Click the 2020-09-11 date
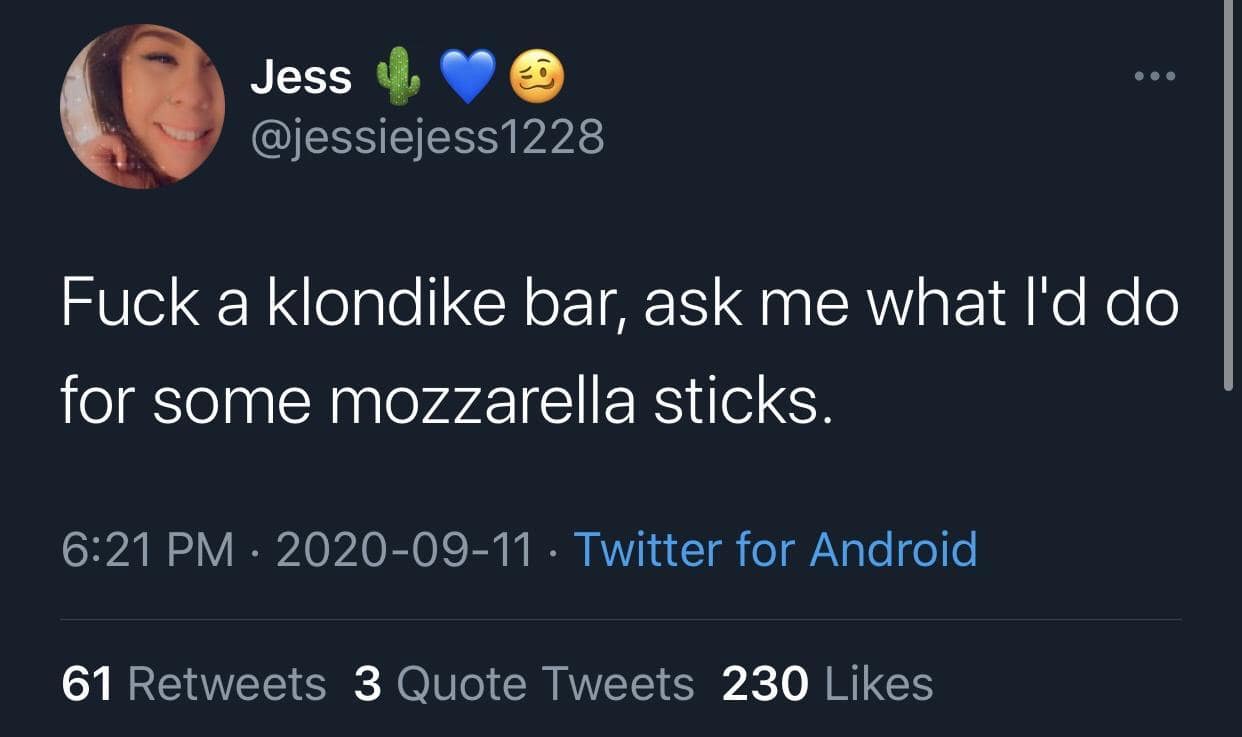The image size is (1242, 737). click(x=404, y=550)
